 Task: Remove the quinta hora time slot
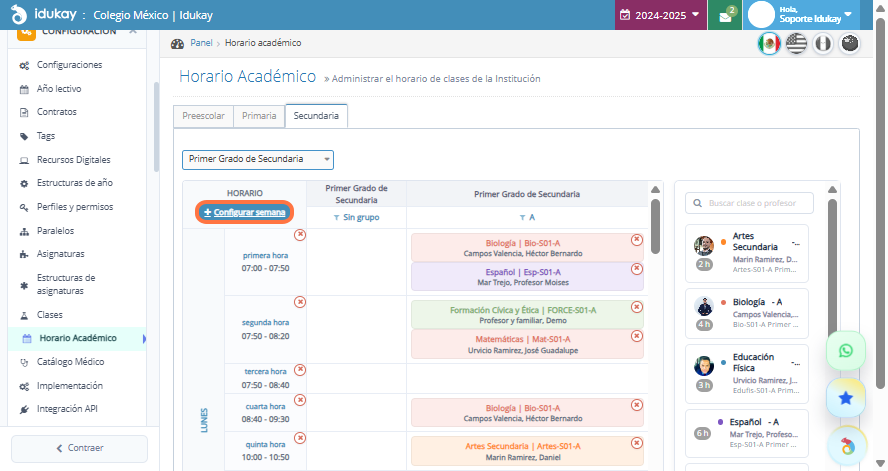point(300,438)
